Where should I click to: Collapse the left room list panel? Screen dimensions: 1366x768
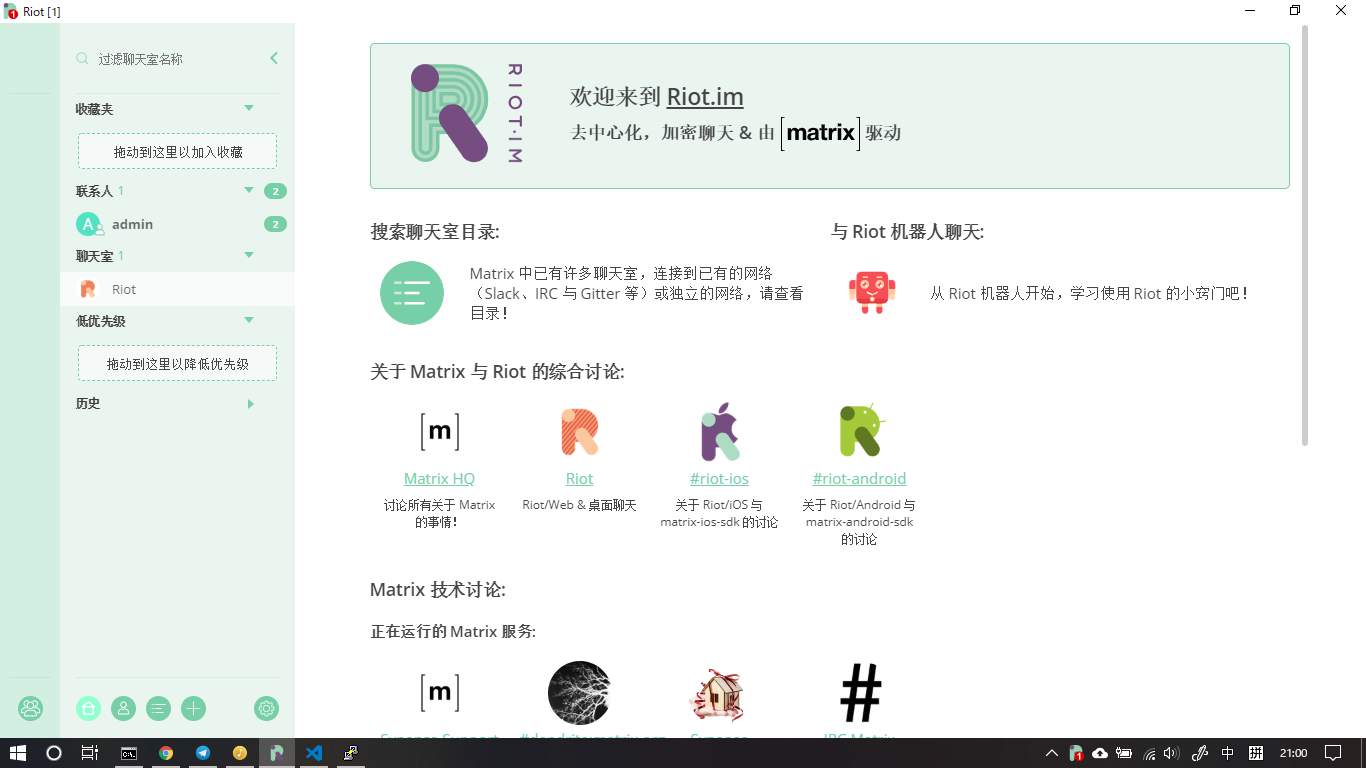(x=274, y=59)
